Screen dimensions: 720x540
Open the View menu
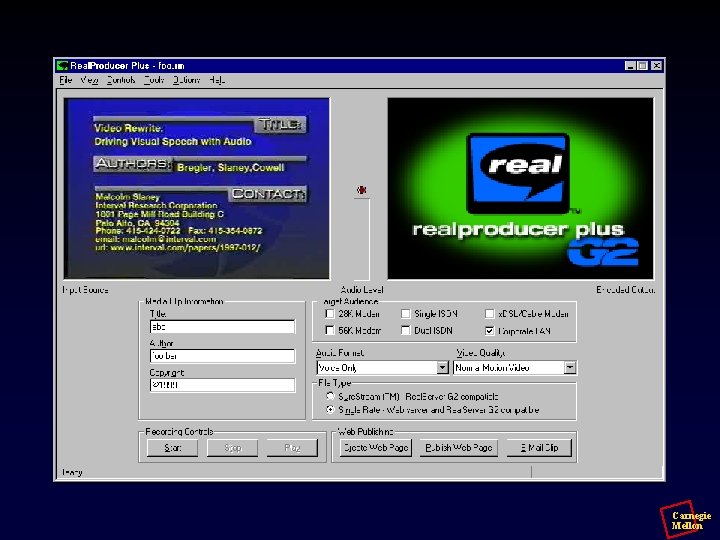point(89,80)
